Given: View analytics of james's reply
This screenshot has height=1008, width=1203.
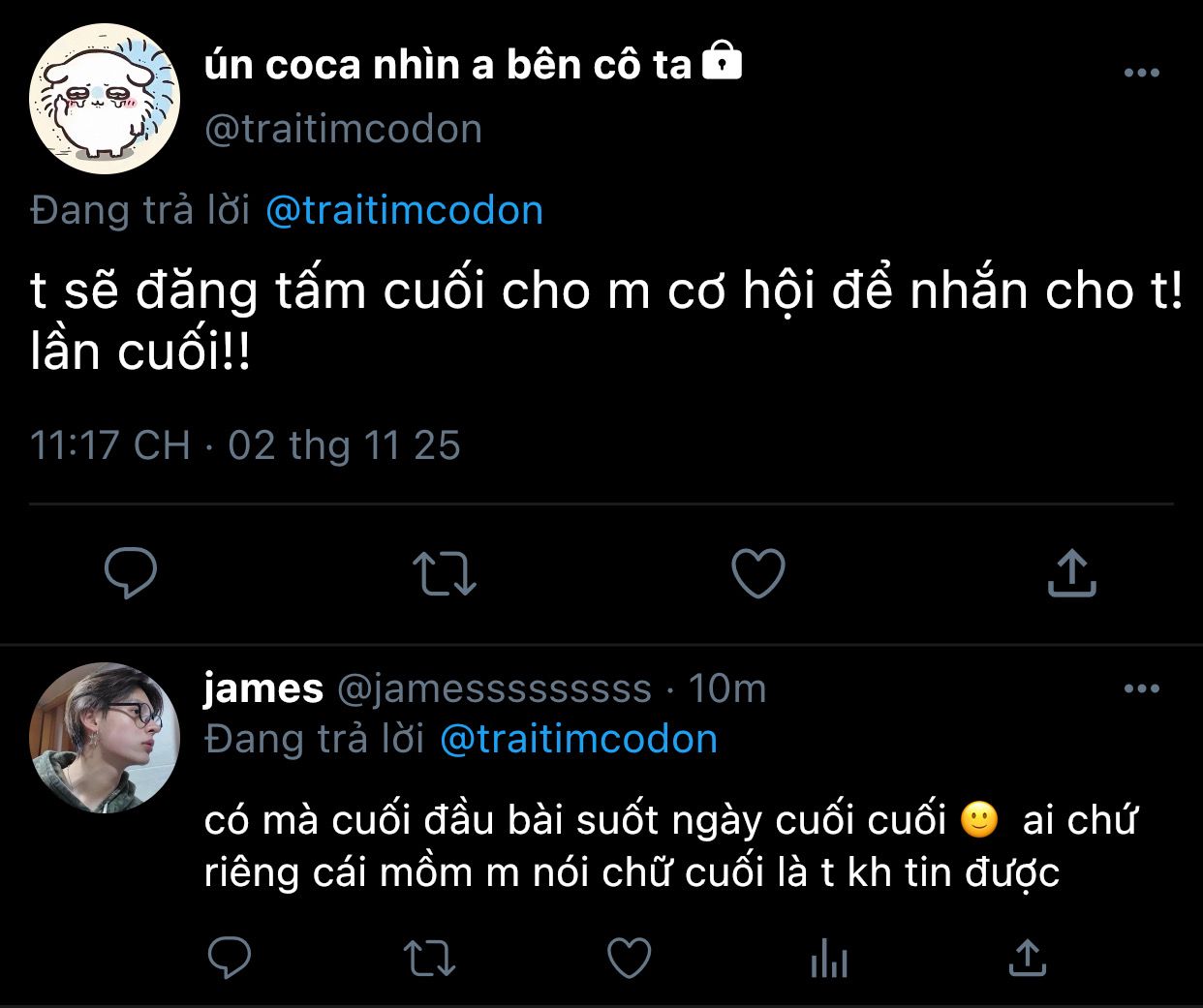Looking at the screenshot, I should click(829, 959).
